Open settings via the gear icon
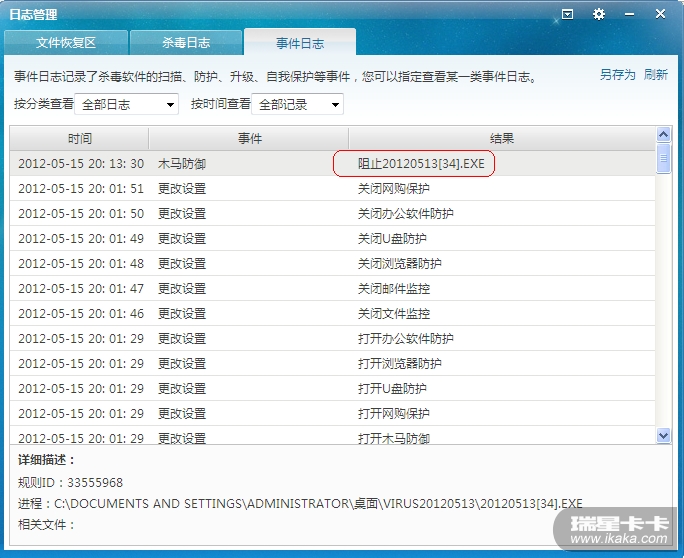 click(598, 14)
